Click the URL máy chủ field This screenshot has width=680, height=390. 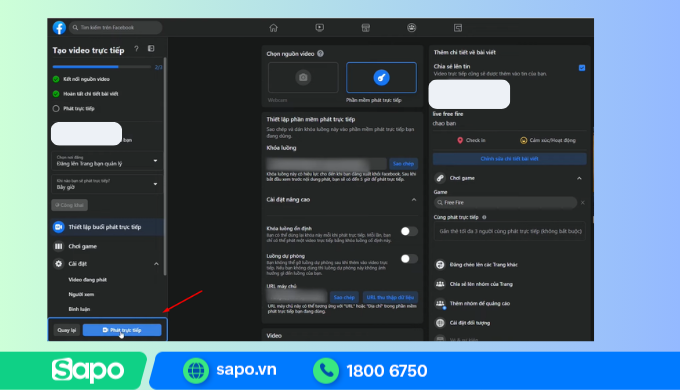click(297, 297)
